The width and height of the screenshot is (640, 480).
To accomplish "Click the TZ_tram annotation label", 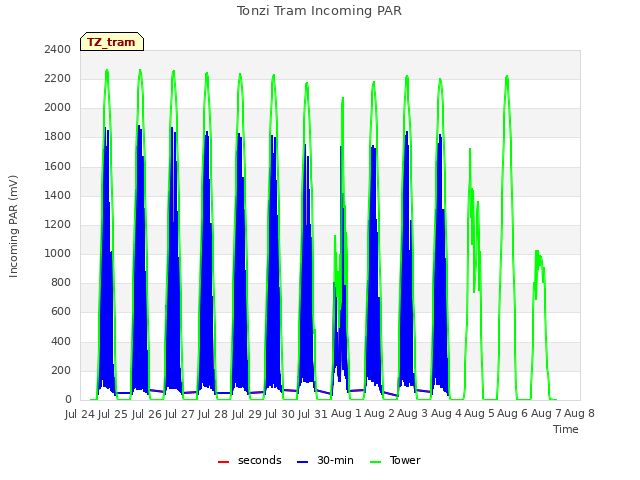I will click(x=111, y=42).
